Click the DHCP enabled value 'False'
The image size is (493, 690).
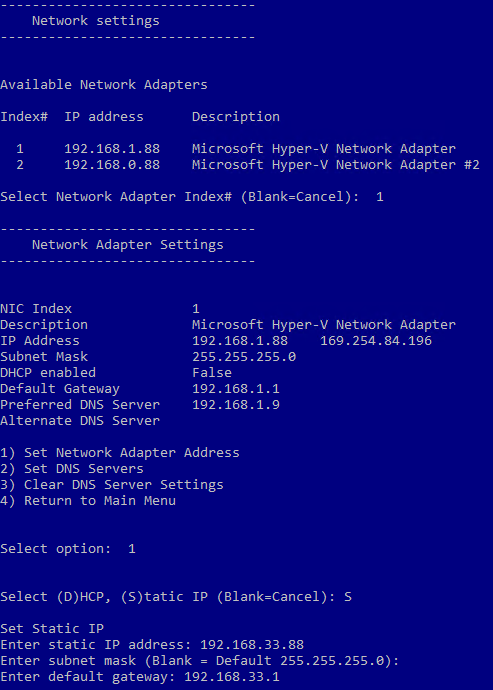click(212, 373)
